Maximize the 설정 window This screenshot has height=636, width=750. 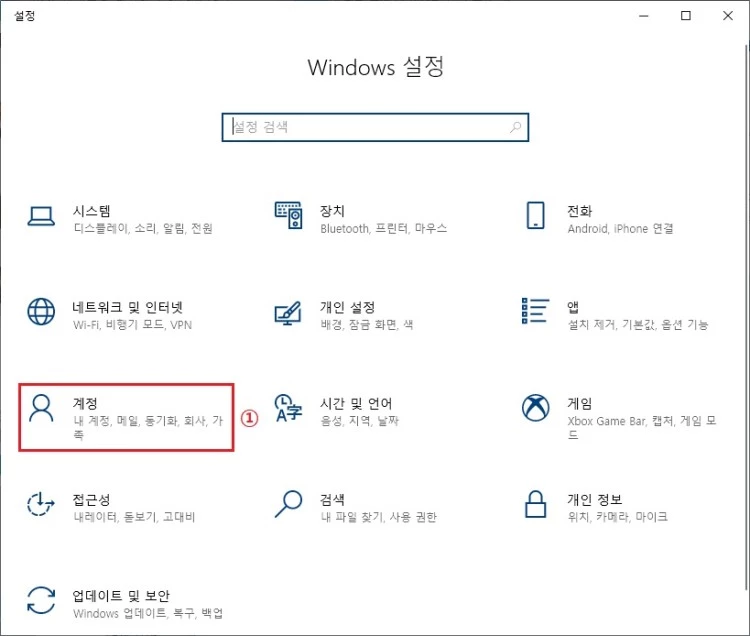pyautogui.click(x=685, y=16)
